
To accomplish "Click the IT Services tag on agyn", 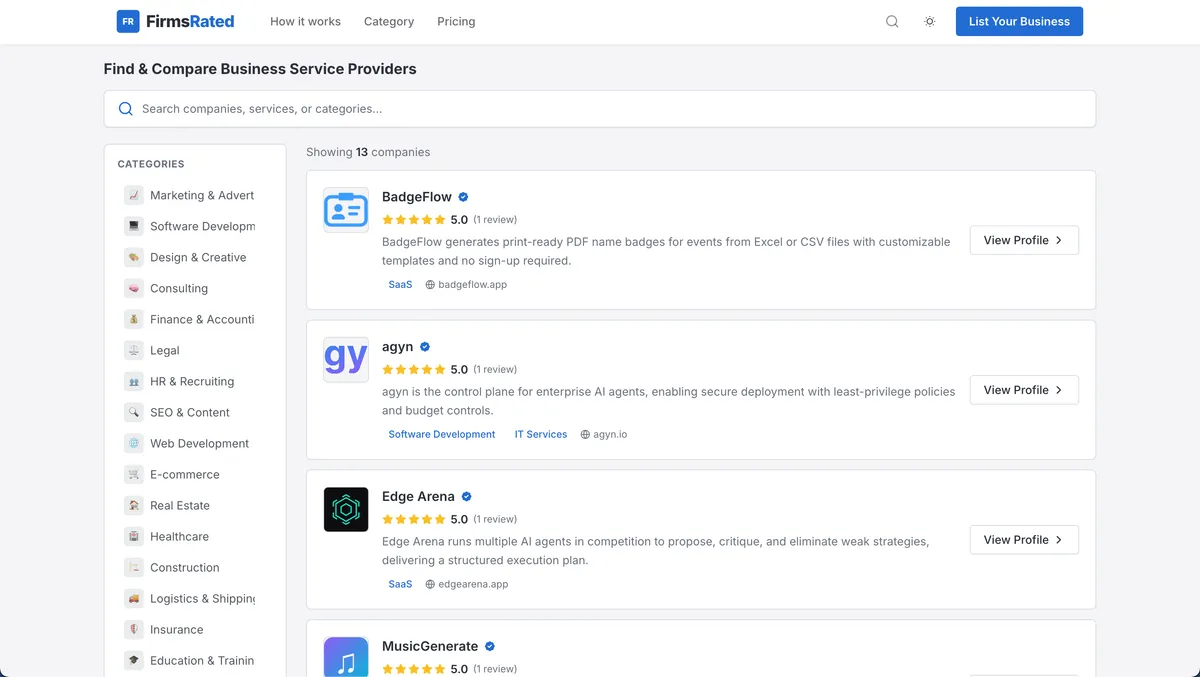I will pyautogui.click(x=541, y=435).
